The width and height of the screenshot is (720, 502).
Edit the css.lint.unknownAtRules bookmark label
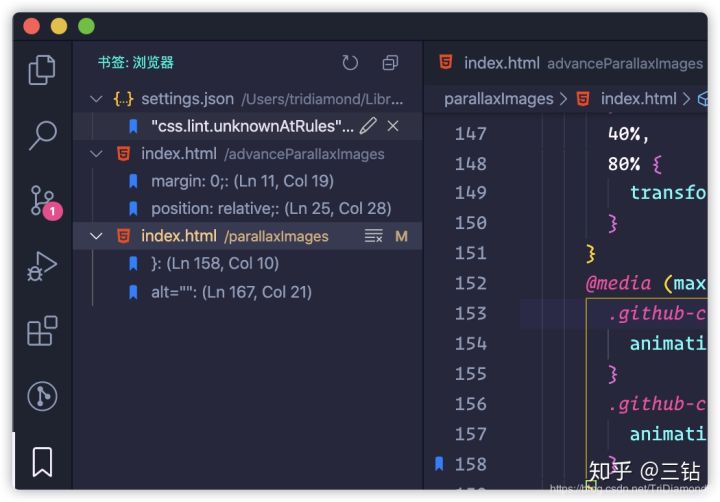(368, 126)
